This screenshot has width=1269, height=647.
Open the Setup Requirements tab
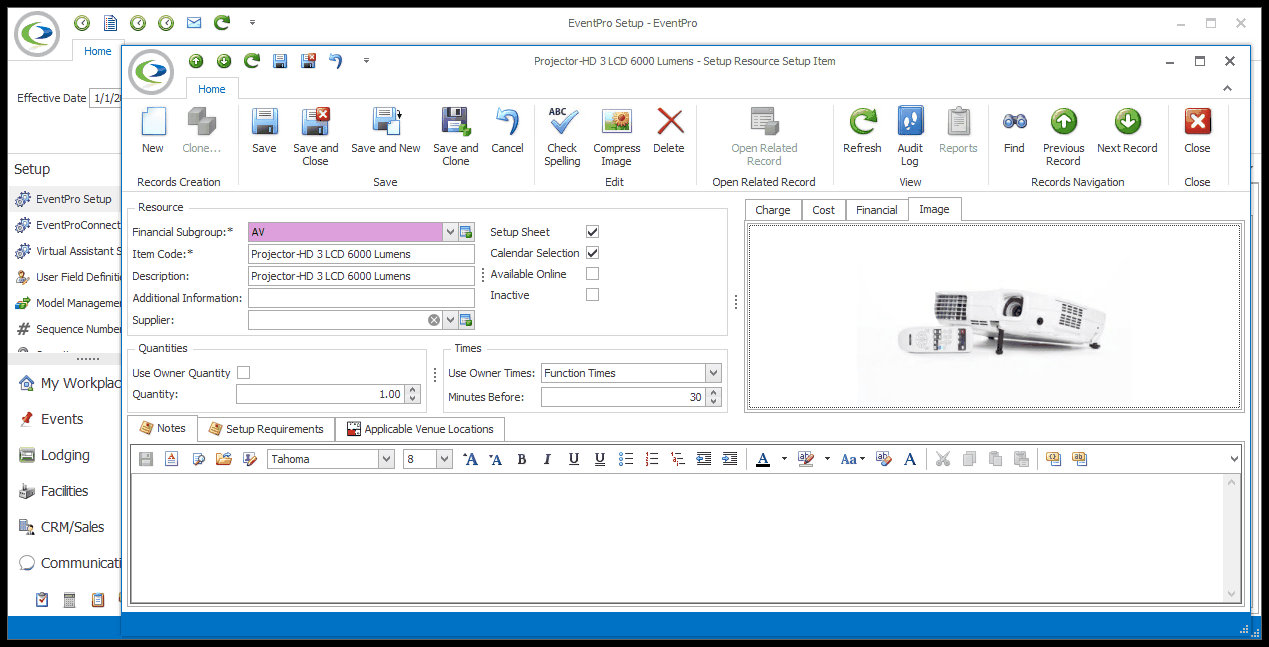[x=266, y=429]
